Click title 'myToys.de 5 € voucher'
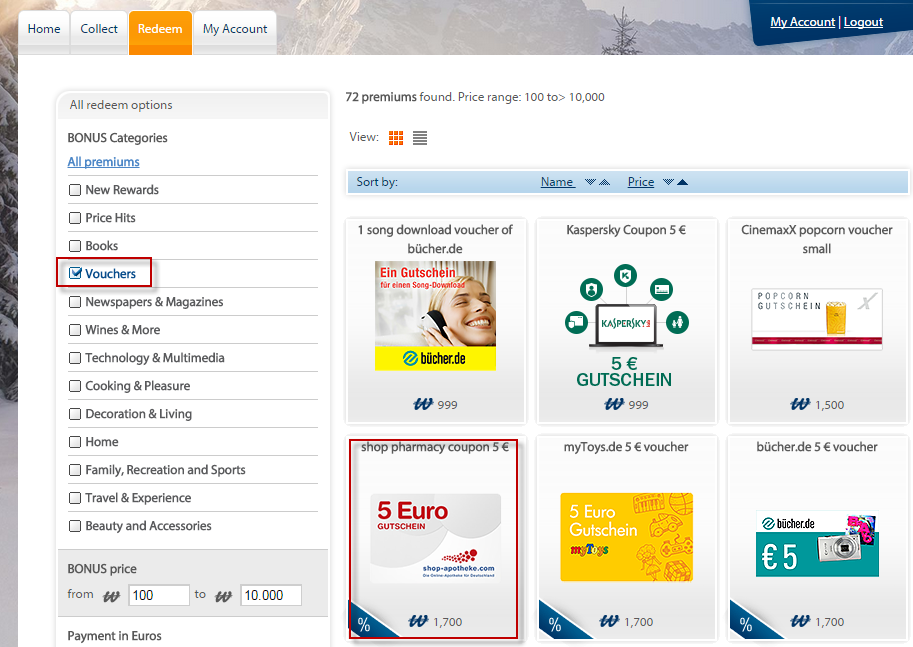913x647 pixels. click(626, 447)
